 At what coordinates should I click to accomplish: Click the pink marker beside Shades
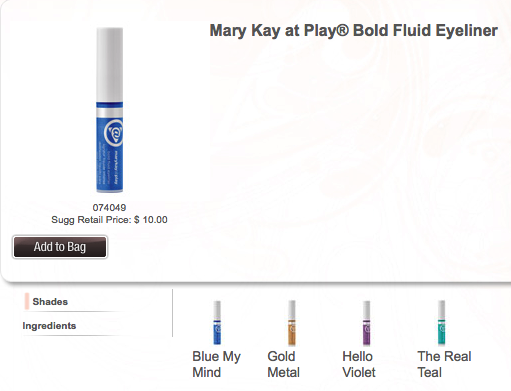pyautogui.click(x=27, y=301)
